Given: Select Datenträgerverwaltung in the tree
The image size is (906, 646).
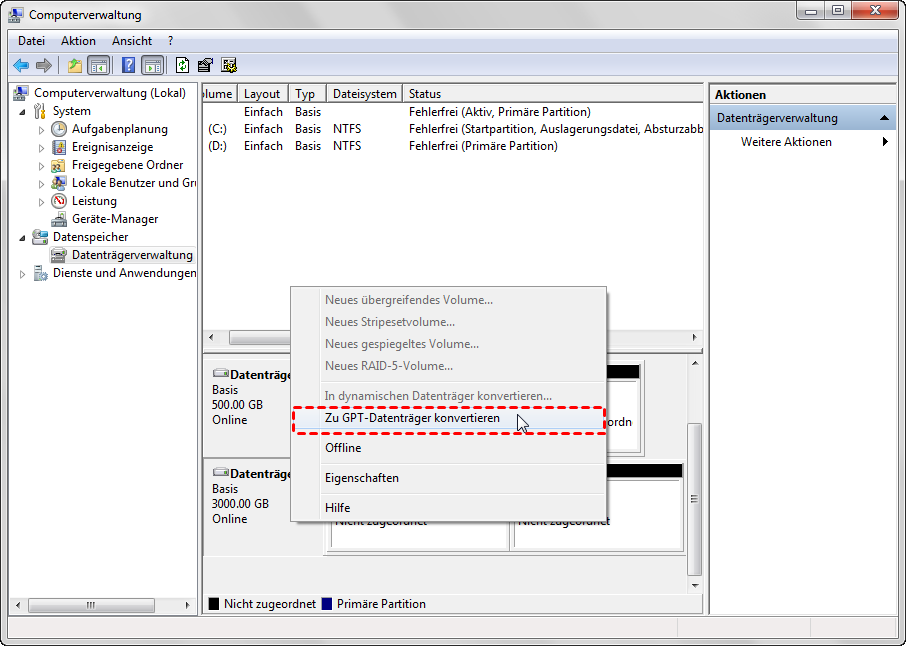Looking at the screenshot, I should coord(132,255).
